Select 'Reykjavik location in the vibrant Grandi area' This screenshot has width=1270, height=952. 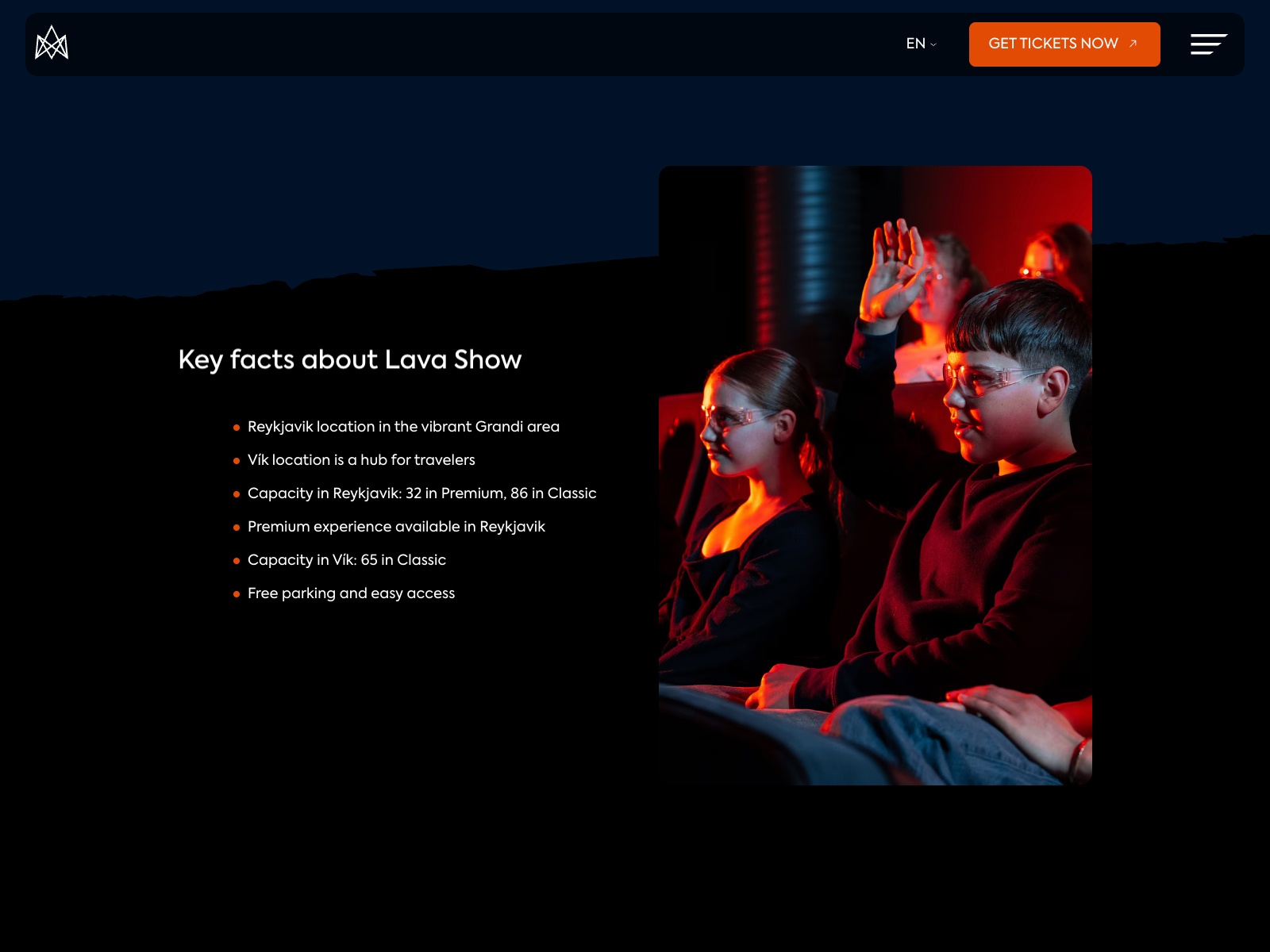(403, 427)
